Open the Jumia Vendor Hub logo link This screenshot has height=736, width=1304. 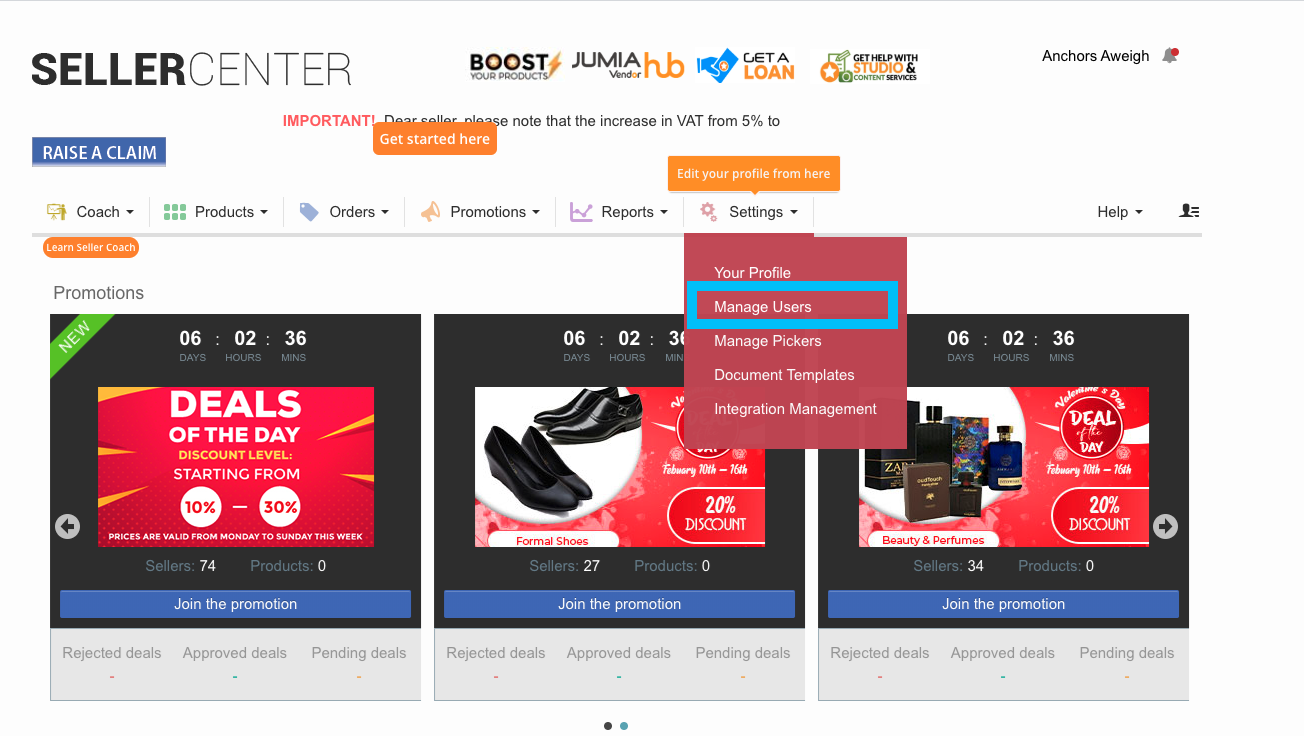tap(628, 66)
